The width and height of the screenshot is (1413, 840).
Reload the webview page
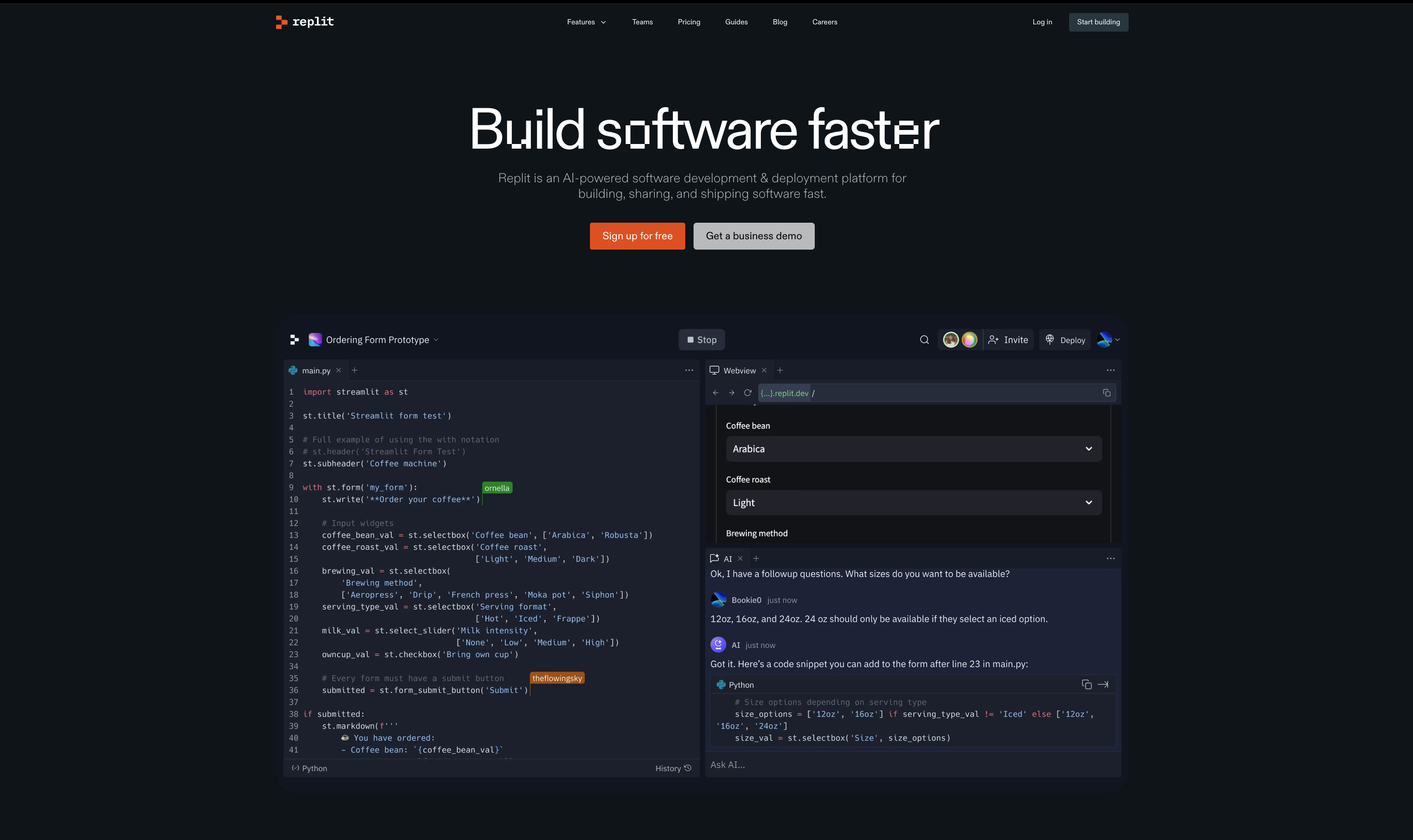point(747,393)
